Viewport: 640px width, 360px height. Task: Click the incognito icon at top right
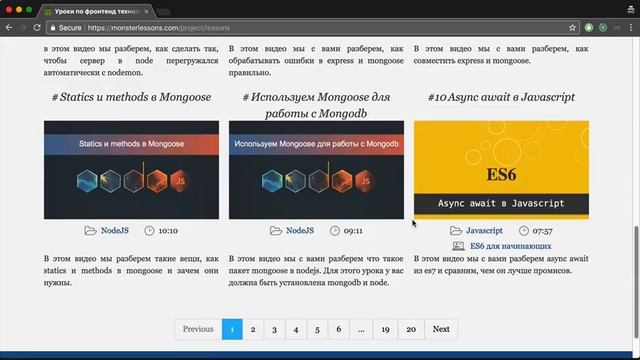(631, 10)
